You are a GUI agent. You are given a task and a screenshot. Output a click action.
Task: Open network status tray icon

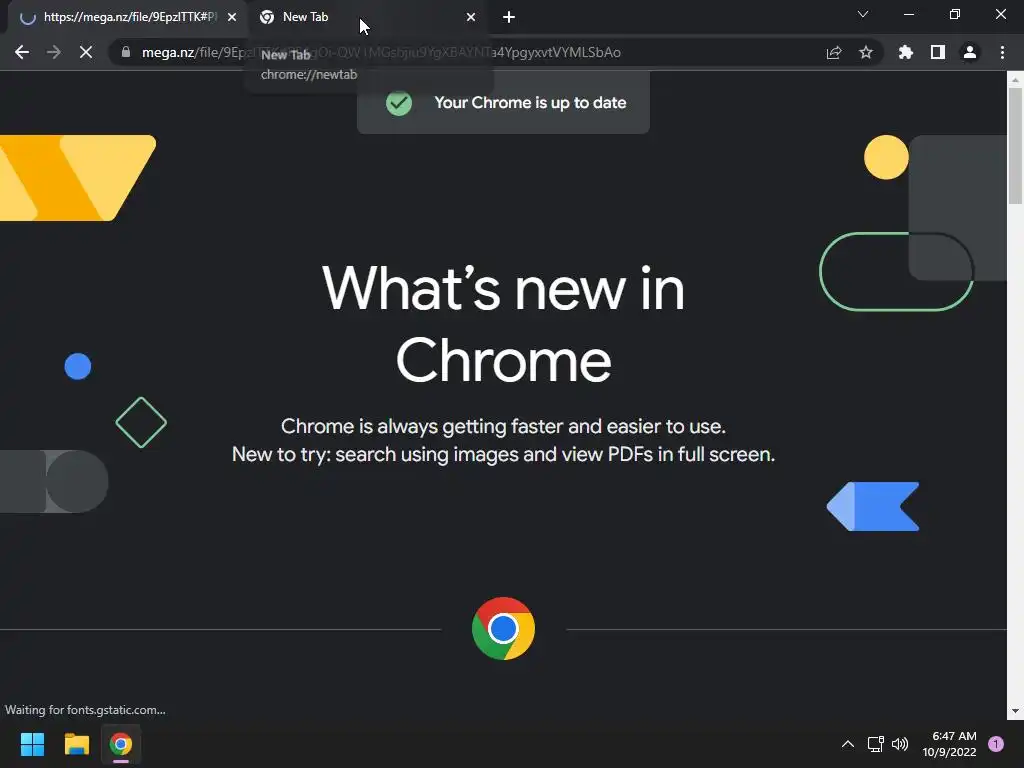coord(875,744)
